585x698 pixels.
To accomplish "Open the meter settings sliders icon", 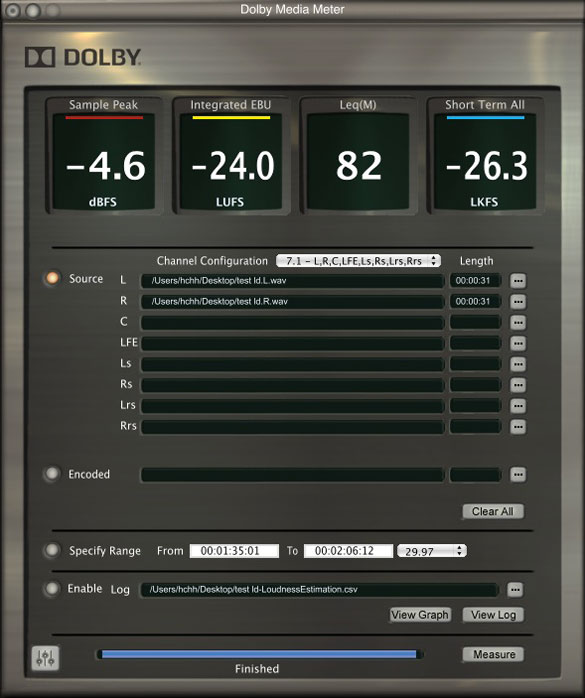I will point(45,658).
